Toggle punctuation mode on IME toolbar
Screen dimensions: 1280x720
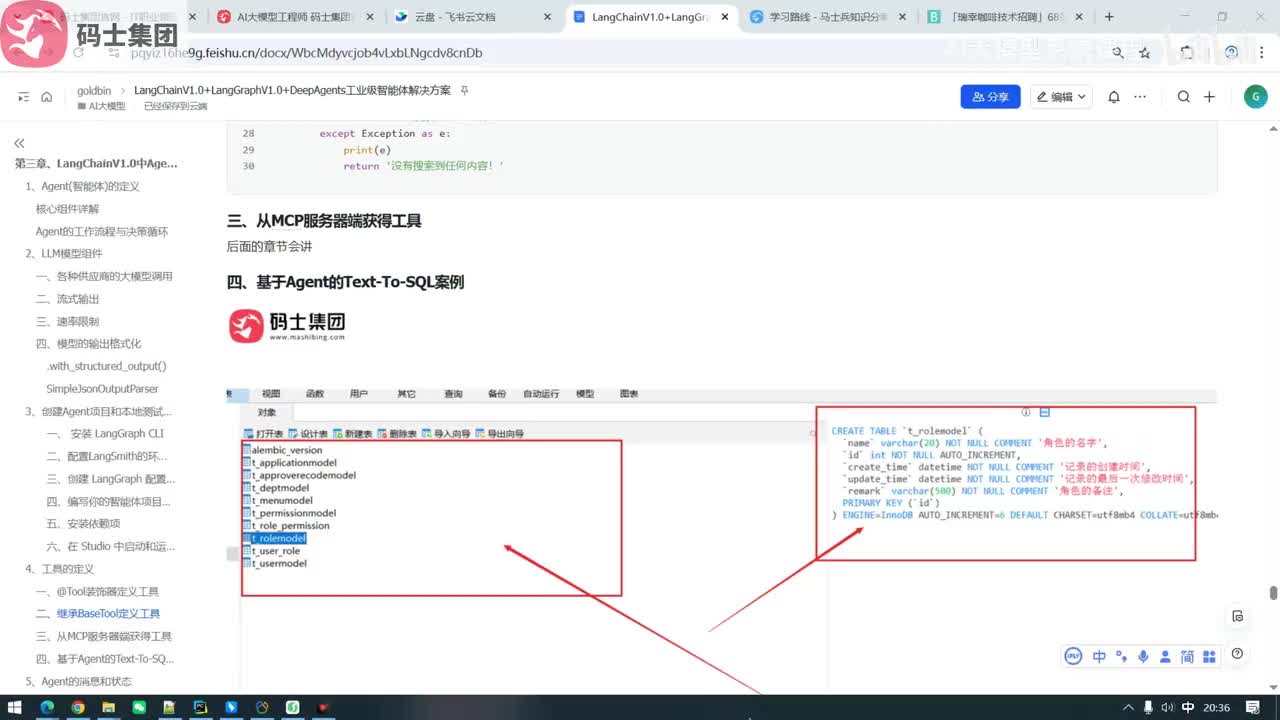point(1121,656)
